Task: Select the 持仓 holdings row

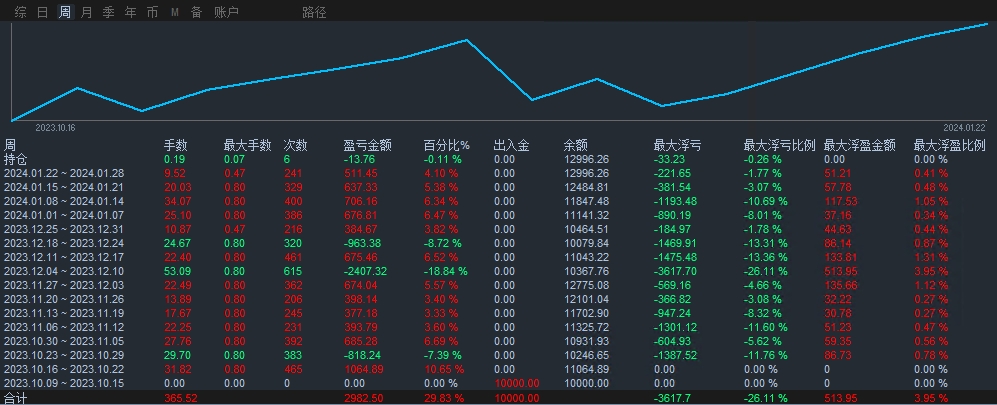Action: (x=498, y=160)
